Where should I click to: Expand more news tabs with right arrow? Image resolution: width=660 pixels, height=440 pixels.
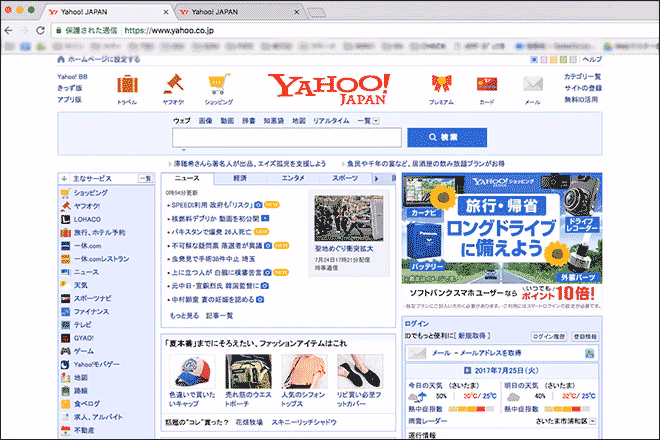tap(377, 178)
